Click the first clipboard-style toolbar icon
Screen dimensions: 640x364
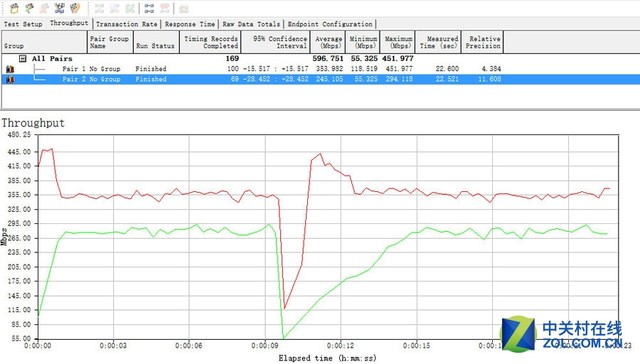click(x=14, y=8)
